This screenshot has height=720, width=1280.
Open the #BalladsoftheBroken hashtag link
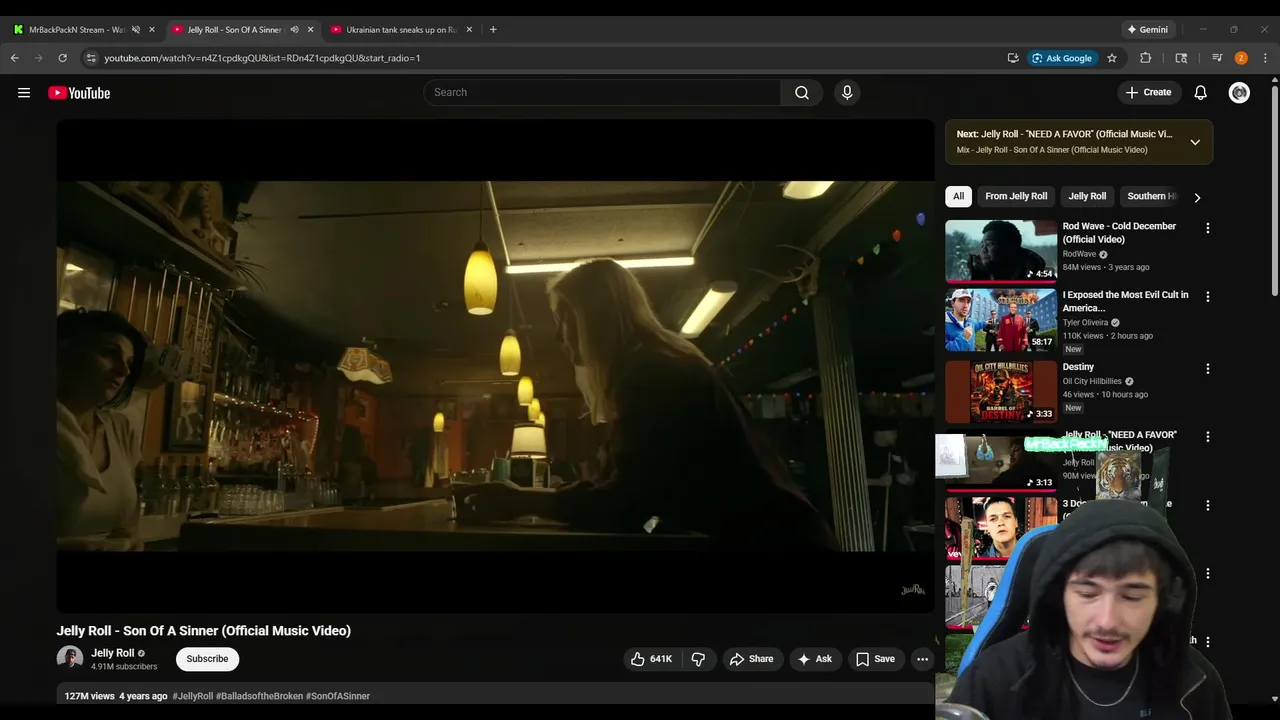click(x=259, y=696)
